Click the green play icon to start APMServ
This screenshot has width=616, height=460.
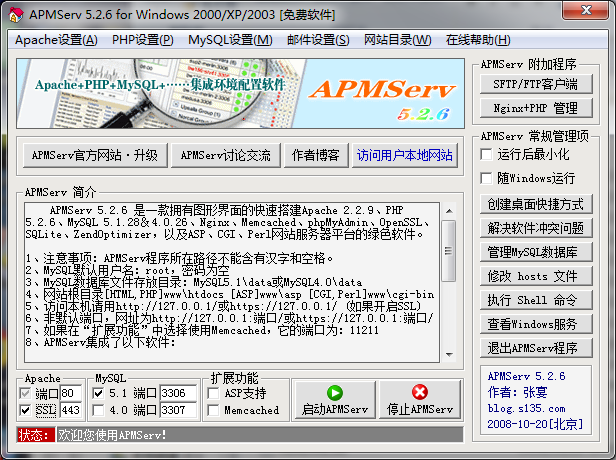335,392
